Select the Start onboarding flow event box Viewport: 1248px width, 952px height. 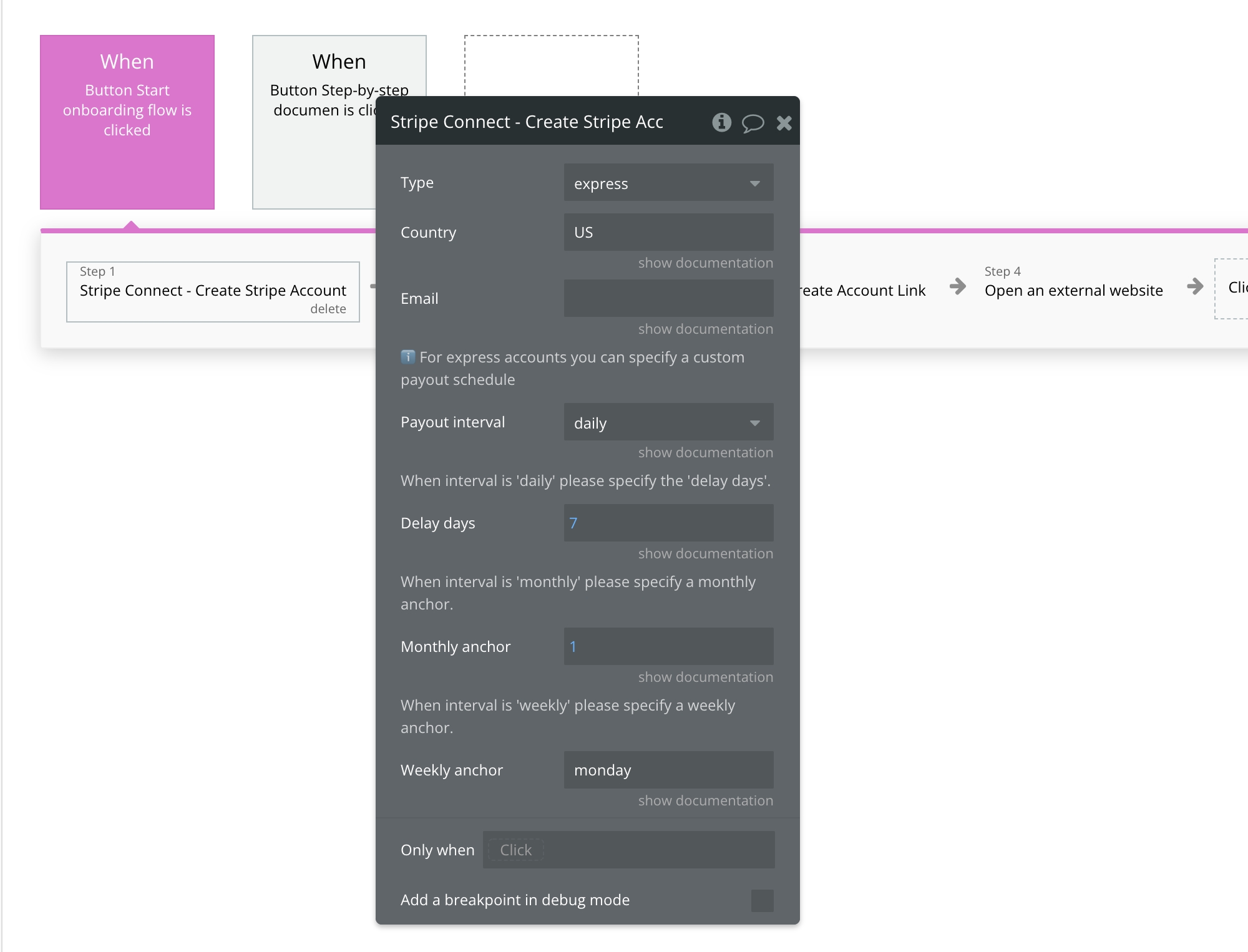coord(127,122)
